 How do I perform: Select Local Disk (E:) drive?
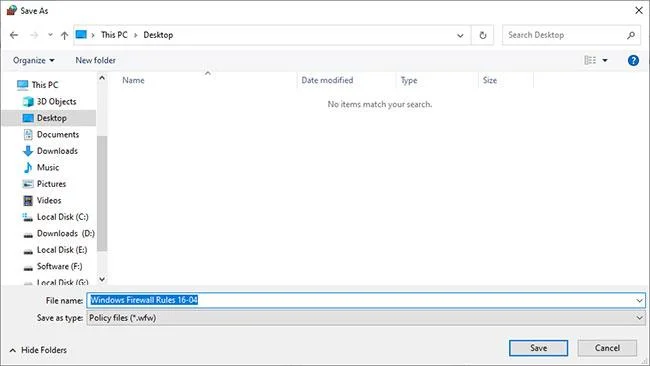62,250
